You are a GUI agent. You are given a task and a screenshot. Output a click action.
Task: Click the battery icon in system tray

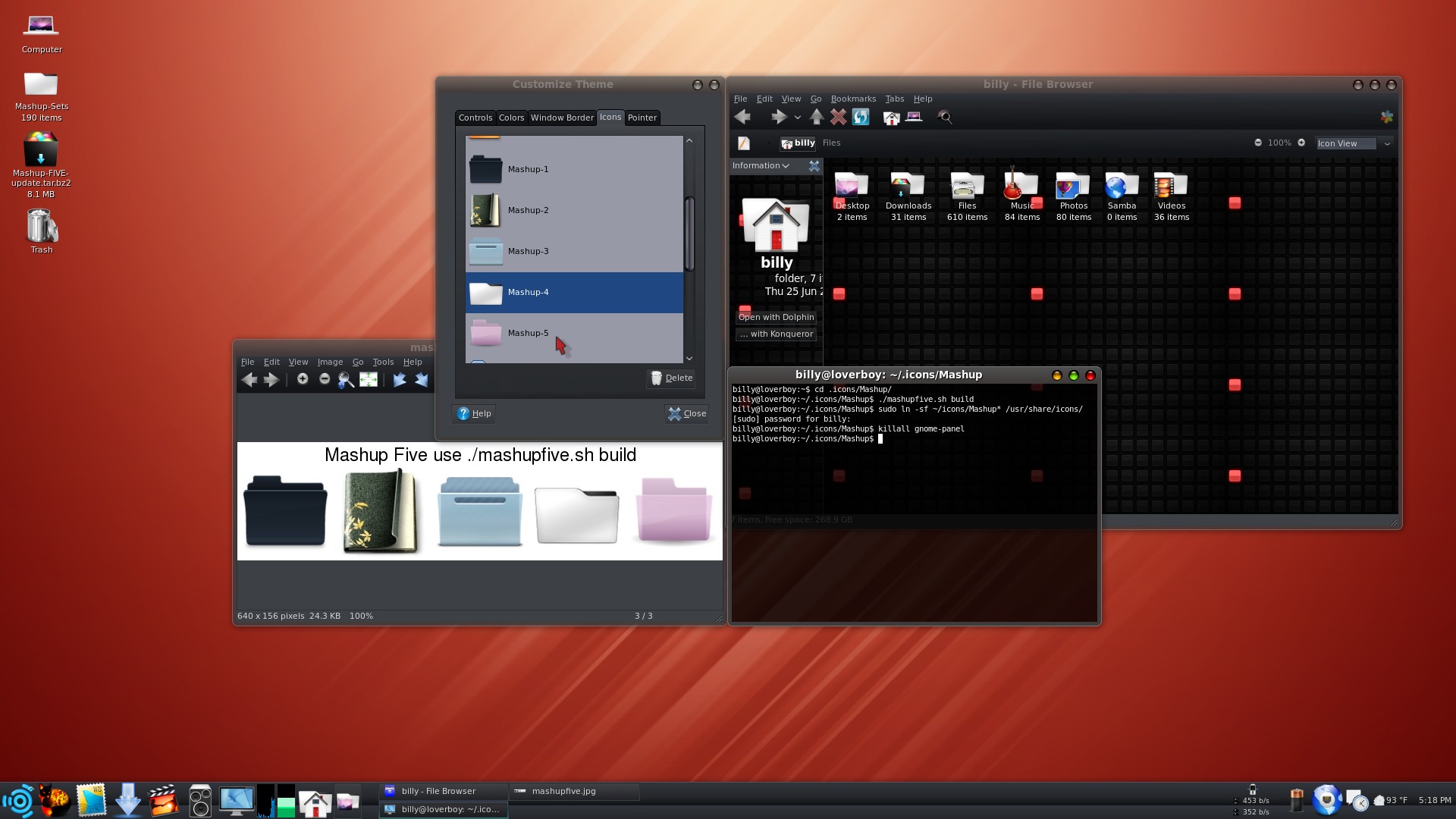(1297, 800)
